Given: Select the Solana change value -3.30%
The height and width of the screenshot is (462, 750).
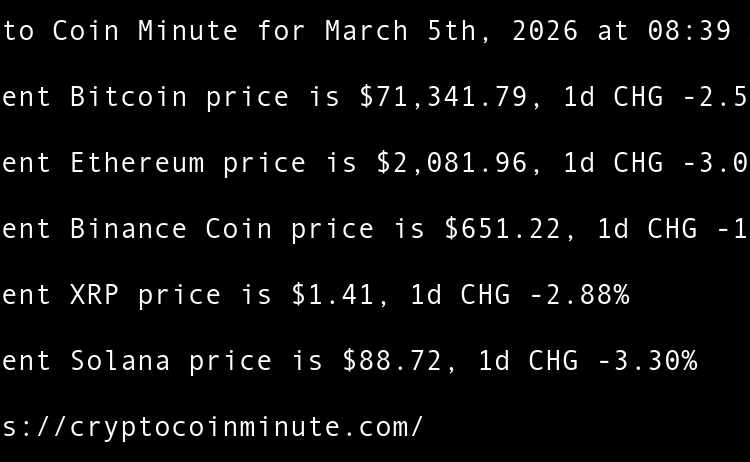Looking at the screenshot, I should click(x=647, y=361).
